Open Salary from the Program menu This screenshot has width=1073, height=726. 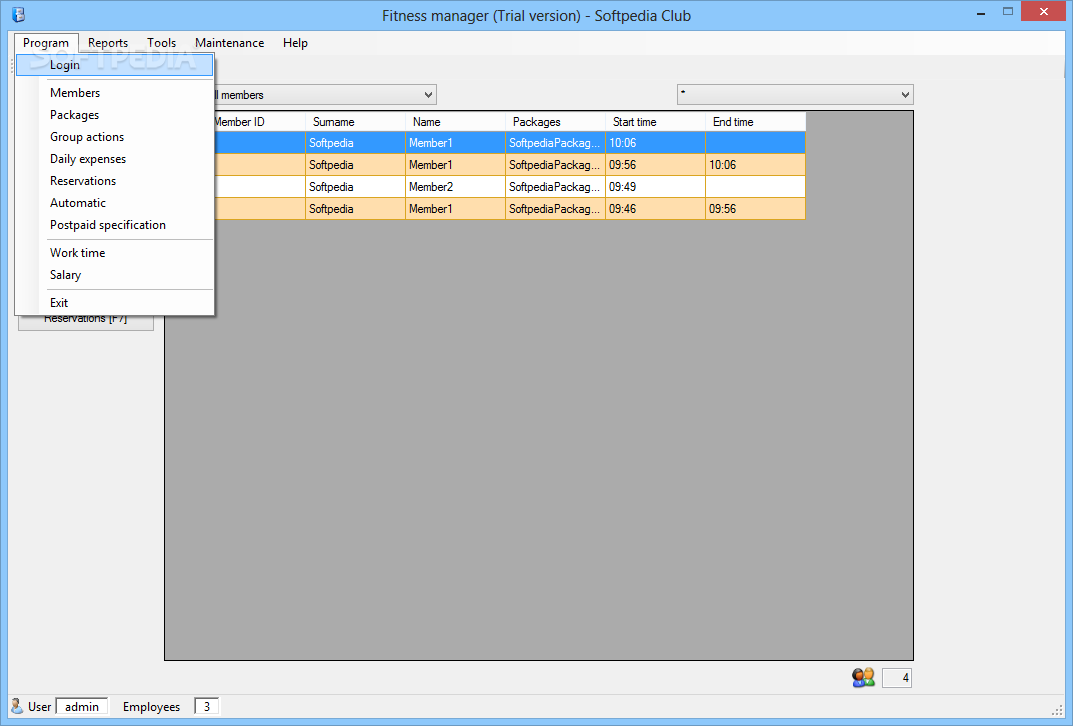pos(114,274)
